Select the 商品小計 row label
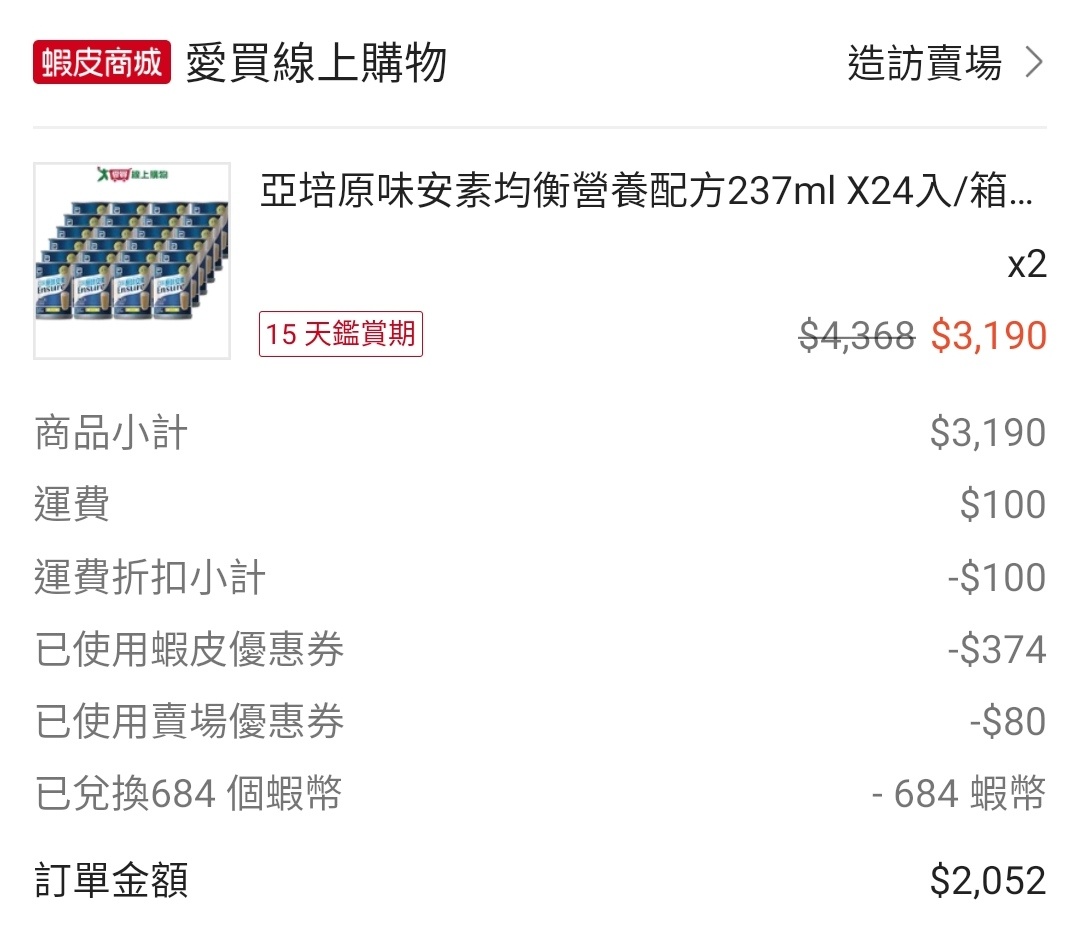Viewport: 1080px width, 938px height. point(111,434)
